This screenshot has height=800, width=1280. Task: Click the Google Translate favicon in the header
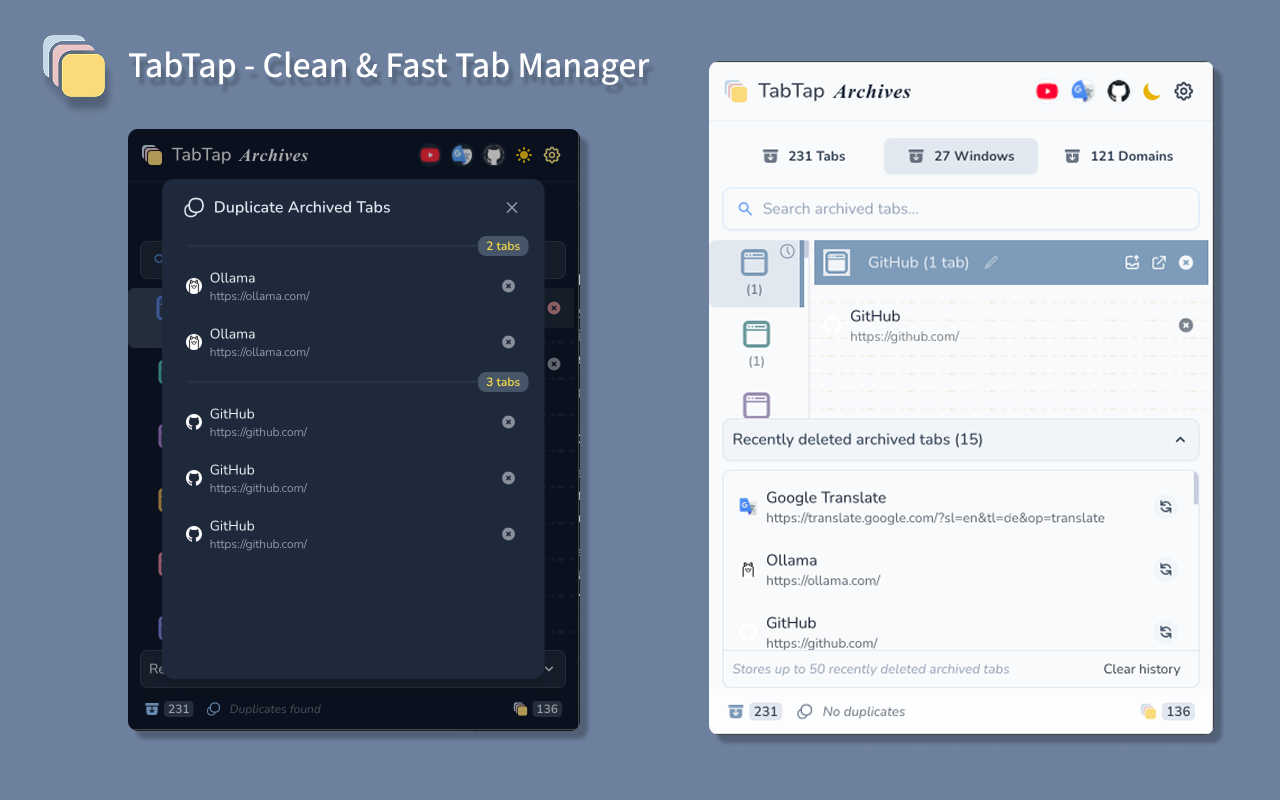[1082, 90]
